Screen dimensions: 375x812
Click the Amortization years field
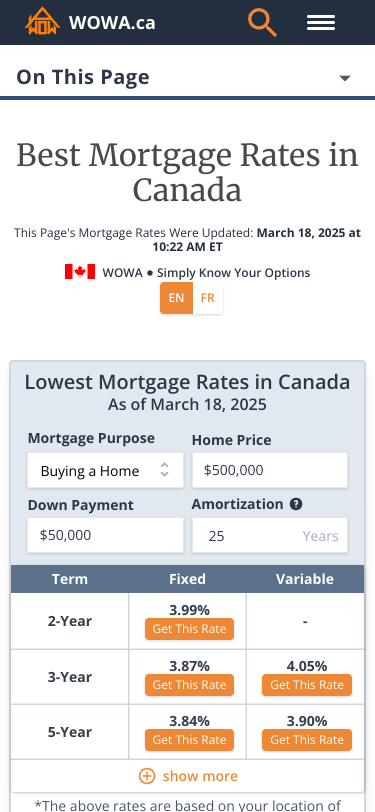[x=270, y=535]
